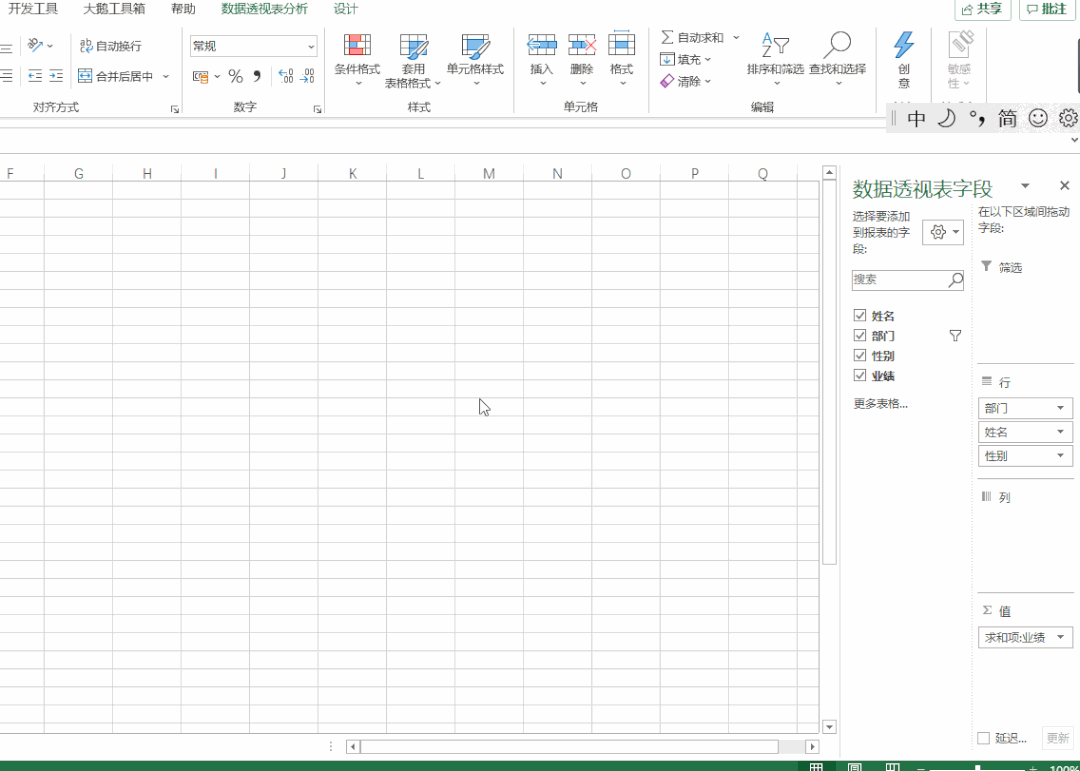Switch to the 设计 ribbon tab
1080x771 pixels.
tap(346, 9)
